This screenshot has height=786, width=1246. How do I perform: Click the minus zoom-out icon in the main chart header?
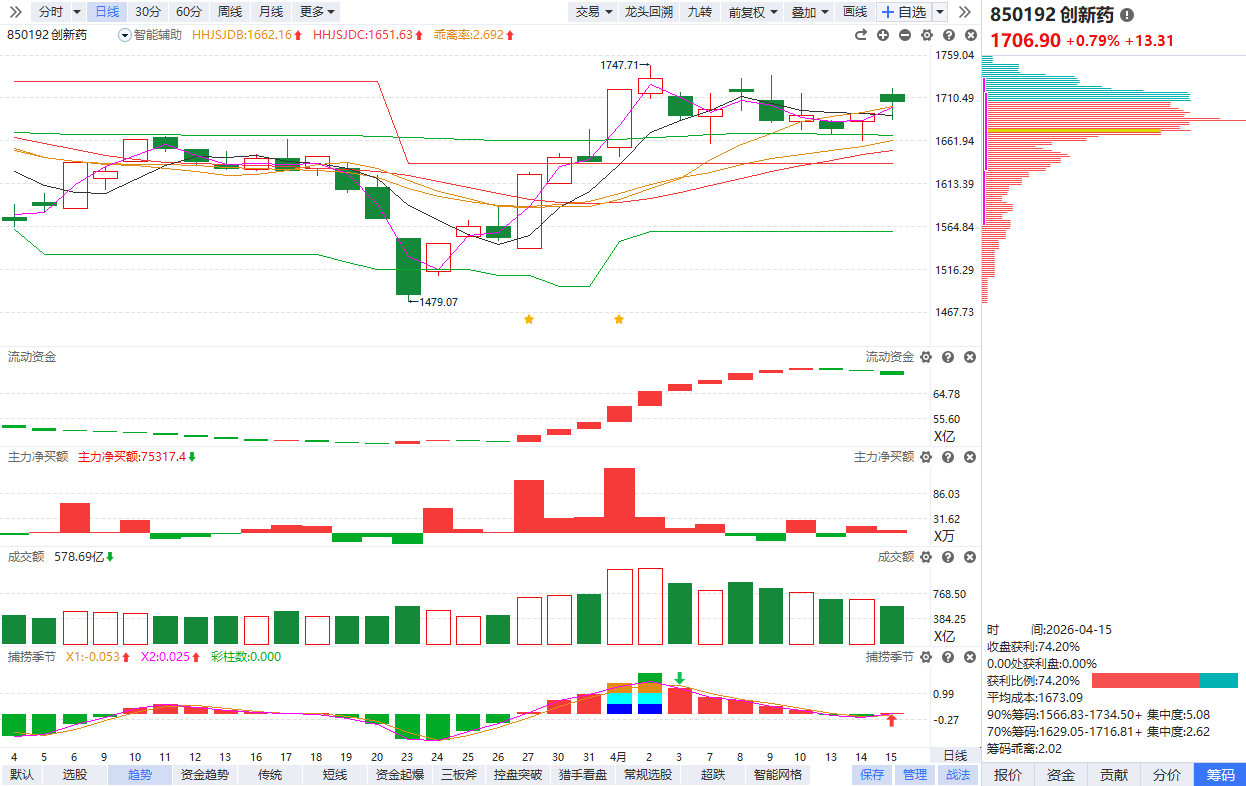click(x=905, y=35)
